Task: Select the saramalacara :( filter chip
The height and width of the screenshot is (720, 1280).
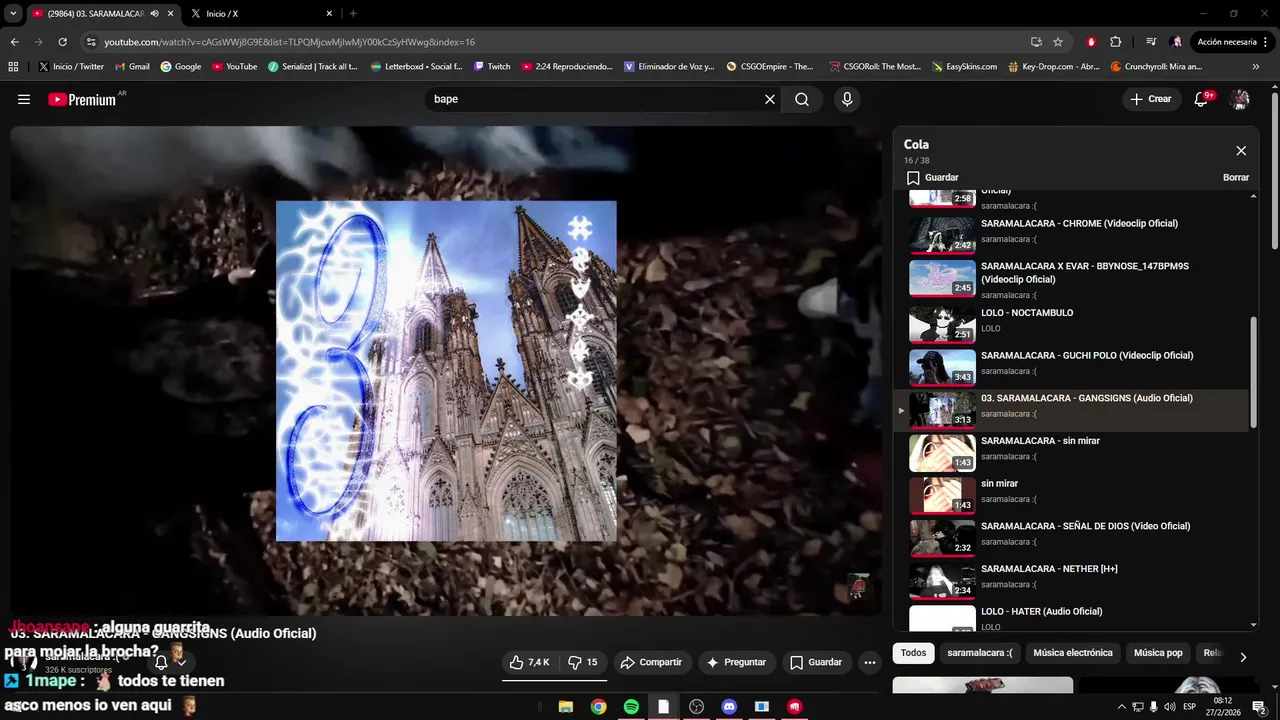Action: [980, 653]
